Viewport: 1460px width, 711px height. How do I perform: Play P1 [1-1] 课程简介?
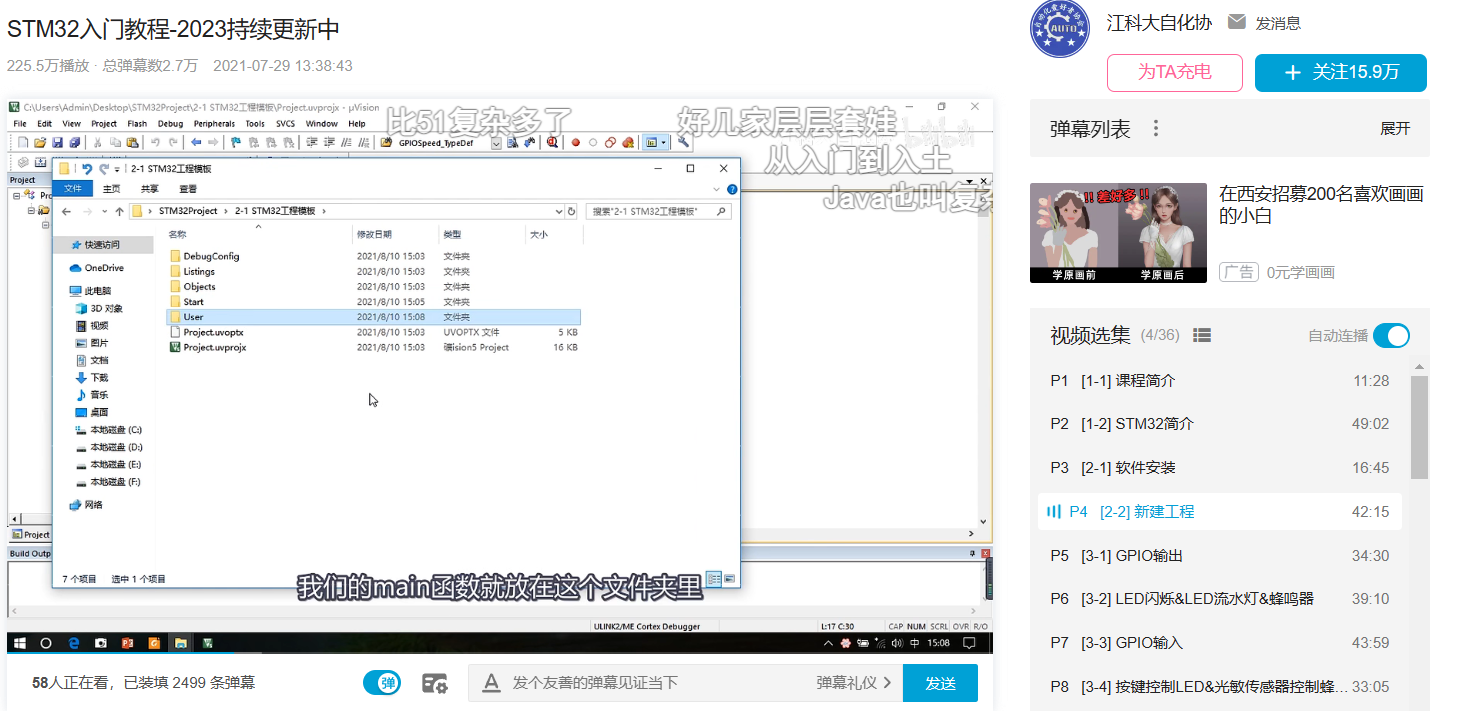coord(1220,381)
